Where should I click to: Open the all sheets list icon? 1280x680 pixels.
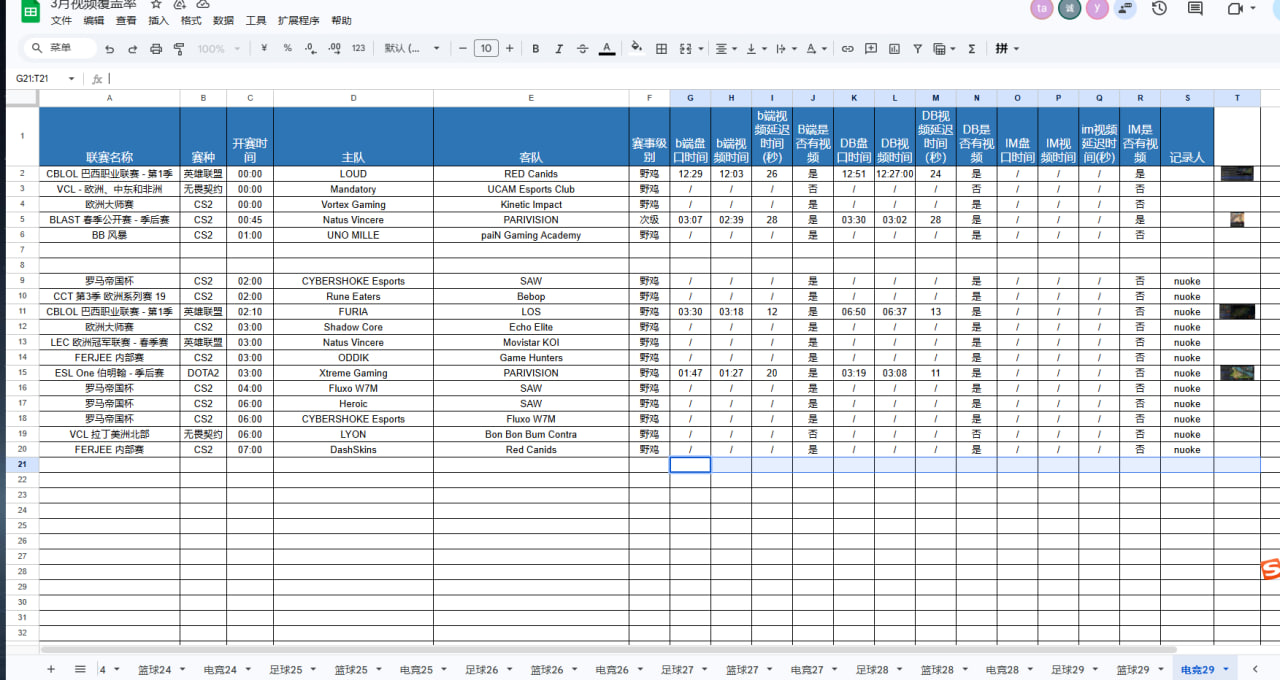(x=80, y=669)
